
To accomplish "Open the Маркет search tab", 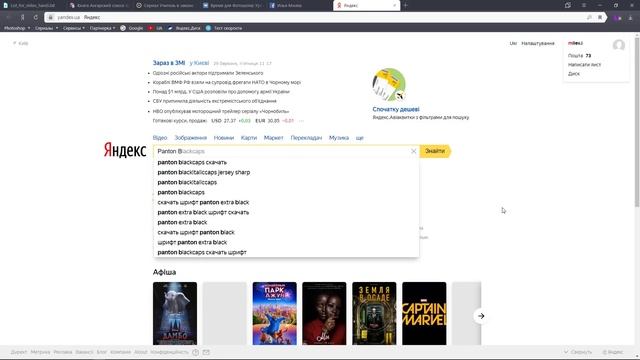I will [273, 138].
